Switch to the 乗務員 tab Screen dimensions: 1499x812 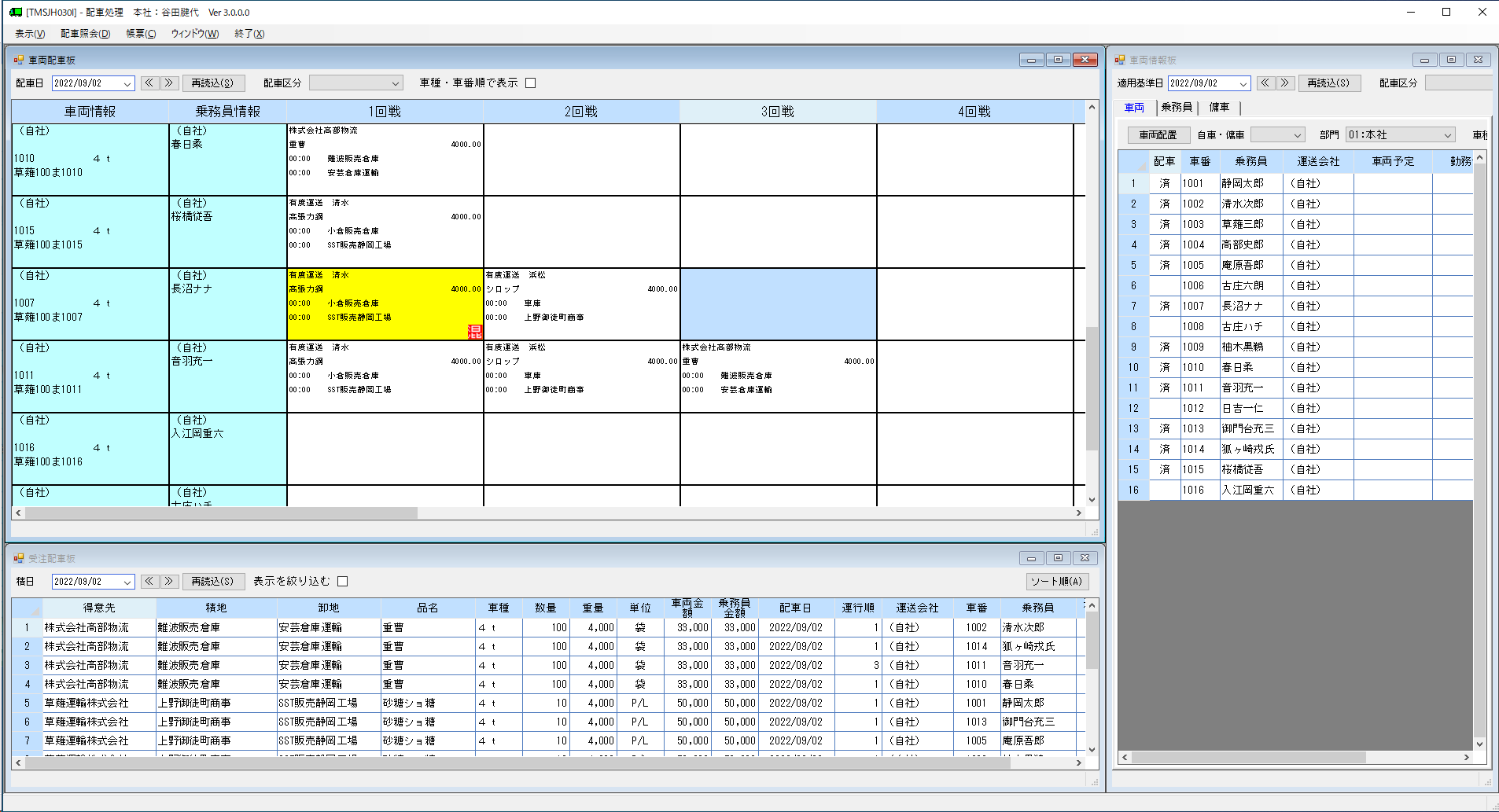pos(1177,108)
